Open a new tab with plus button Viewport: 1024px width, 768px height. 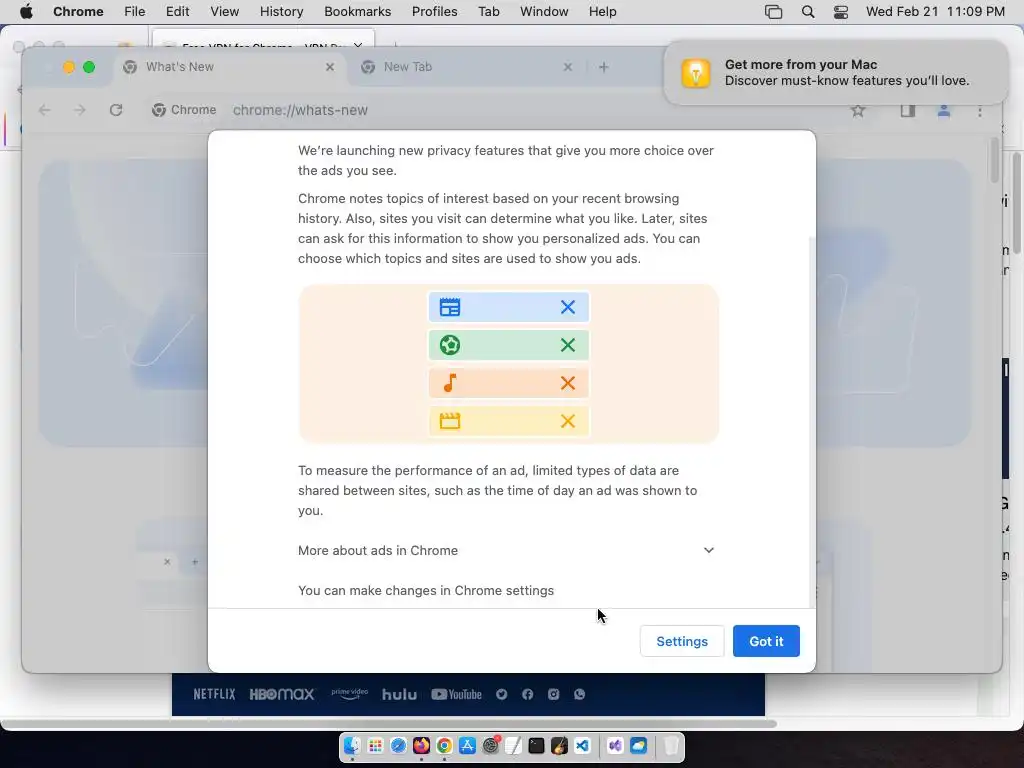pyautogui.click(x=603, y=67)
